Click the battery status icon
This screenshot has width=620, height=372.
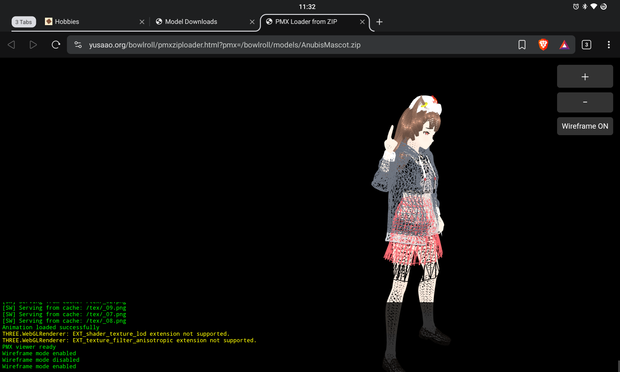tap(603, 6)
